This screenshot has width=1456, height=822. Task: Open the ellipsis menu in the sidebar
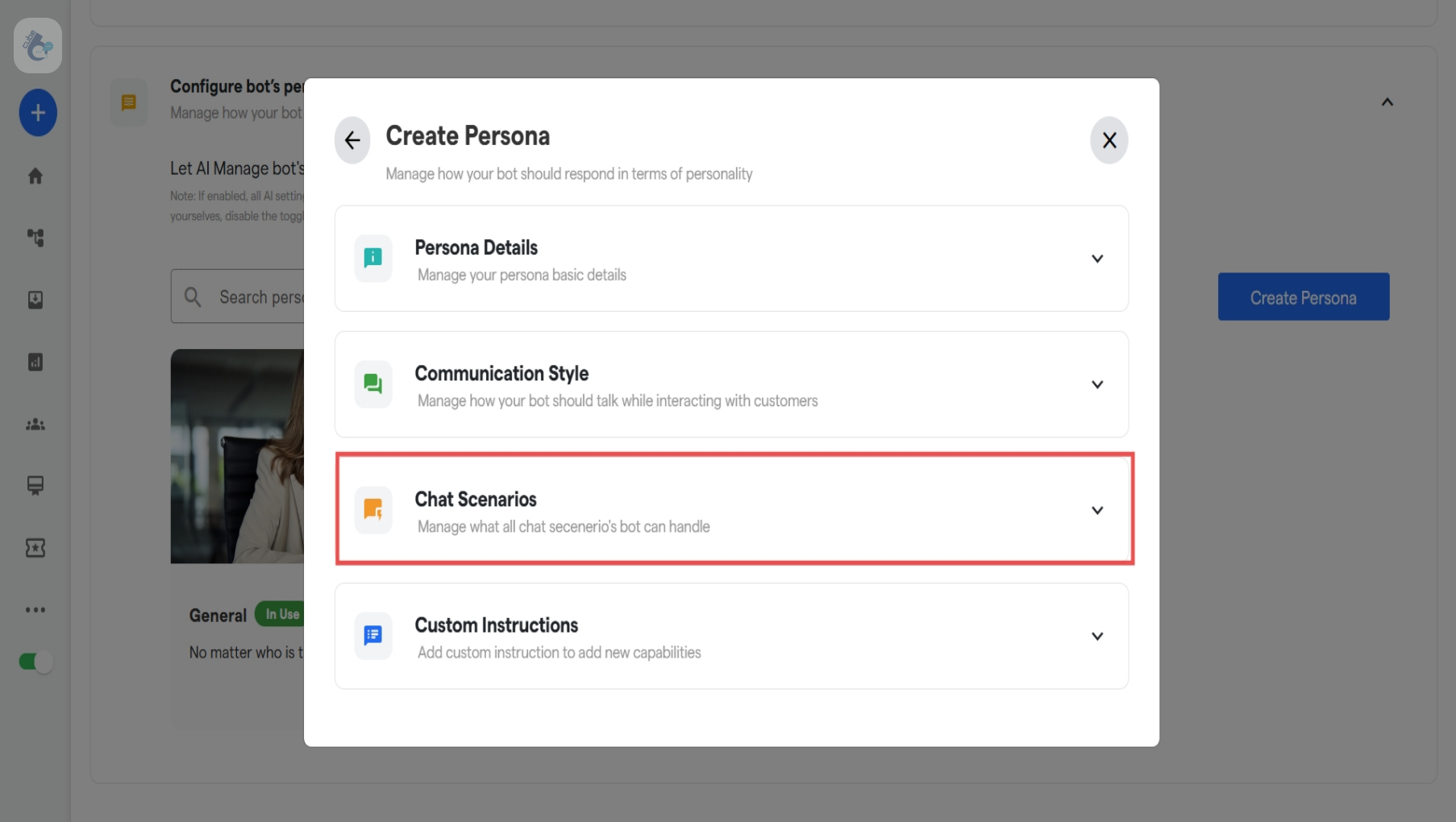[x=35, y=610]
